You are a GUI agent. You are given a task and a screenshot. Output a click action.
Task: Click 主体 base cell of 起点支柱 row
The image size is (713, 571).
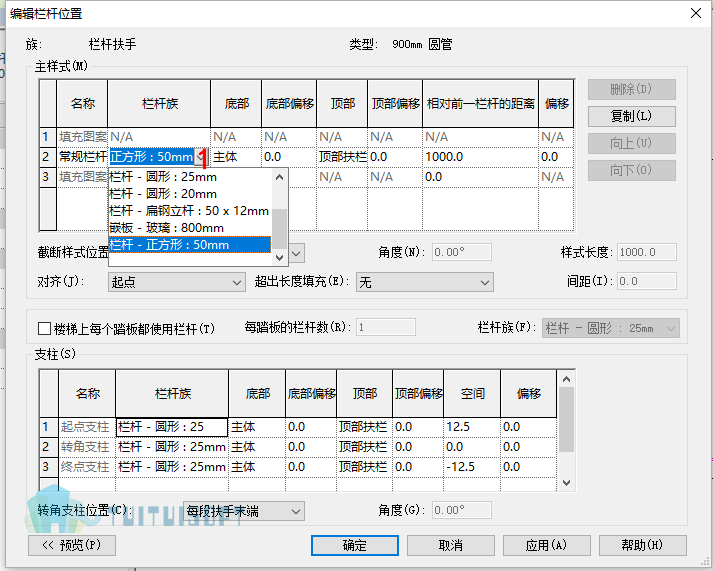click(257, 427)
